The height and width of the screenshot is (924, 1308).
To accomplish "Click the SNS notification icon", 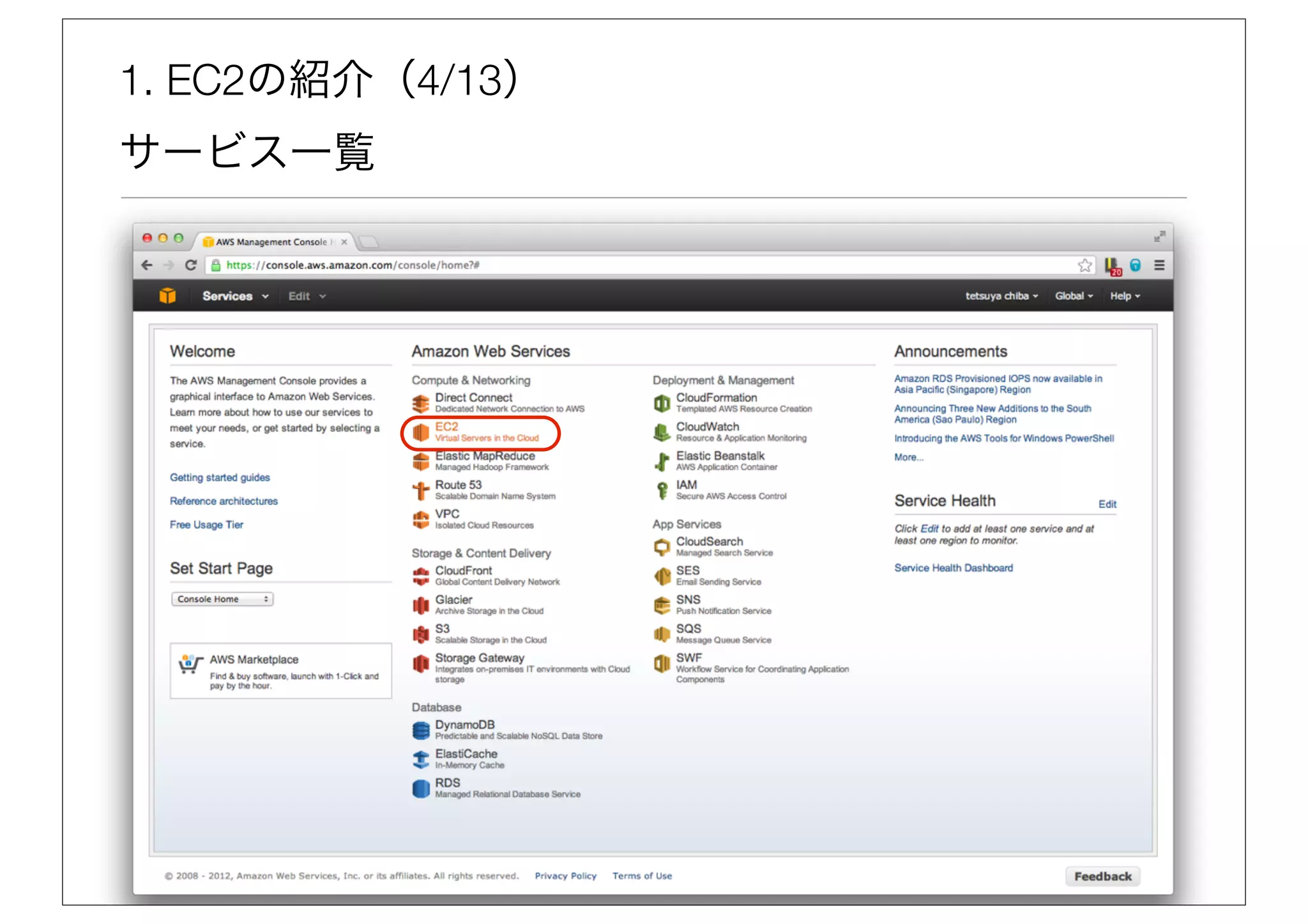I will coord(662,605).
